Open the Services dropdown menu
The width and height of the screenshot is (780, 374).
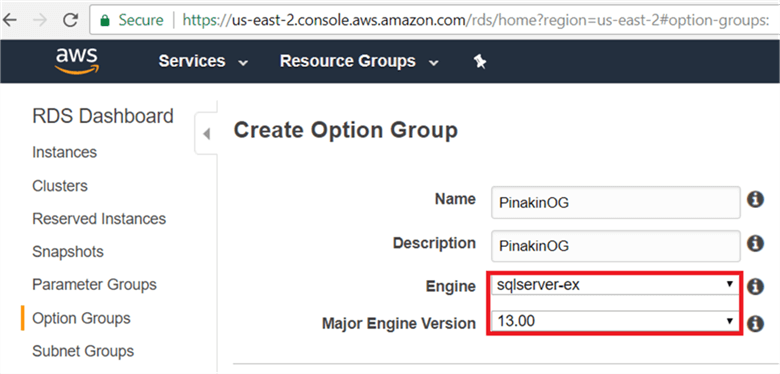pos(203,61)
